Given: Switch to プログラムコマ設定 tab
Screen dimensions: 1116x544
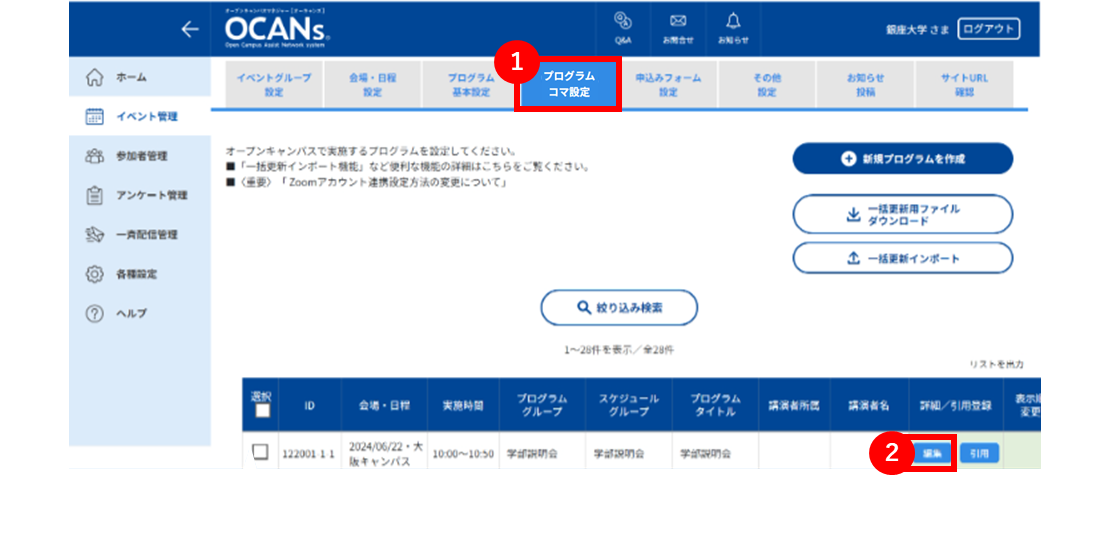Looking at the screenshot, I should pos(569,85).
